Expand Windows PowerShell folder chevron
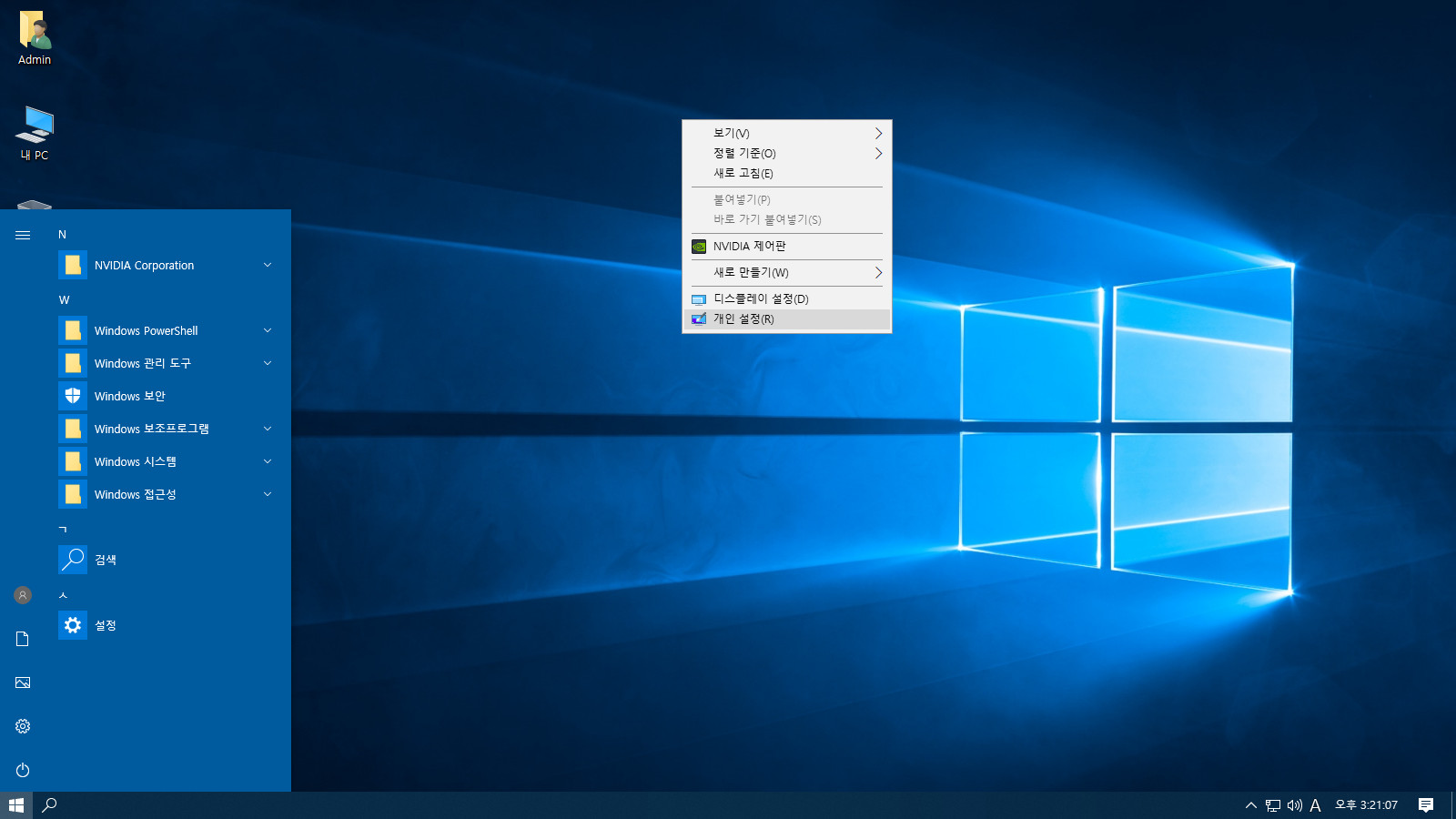The width and height of the screenshot is (1456, 819). click(268, 330)
